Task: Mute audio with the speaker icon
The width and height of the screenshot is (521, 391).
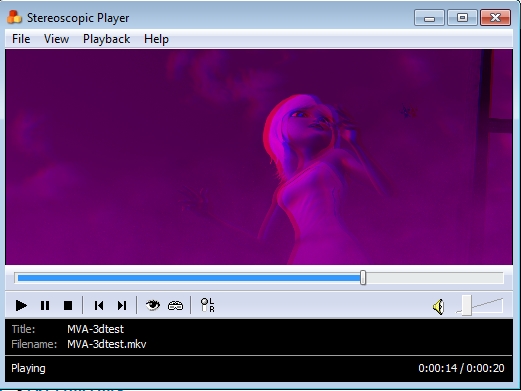Action: (x=439, y=306)
